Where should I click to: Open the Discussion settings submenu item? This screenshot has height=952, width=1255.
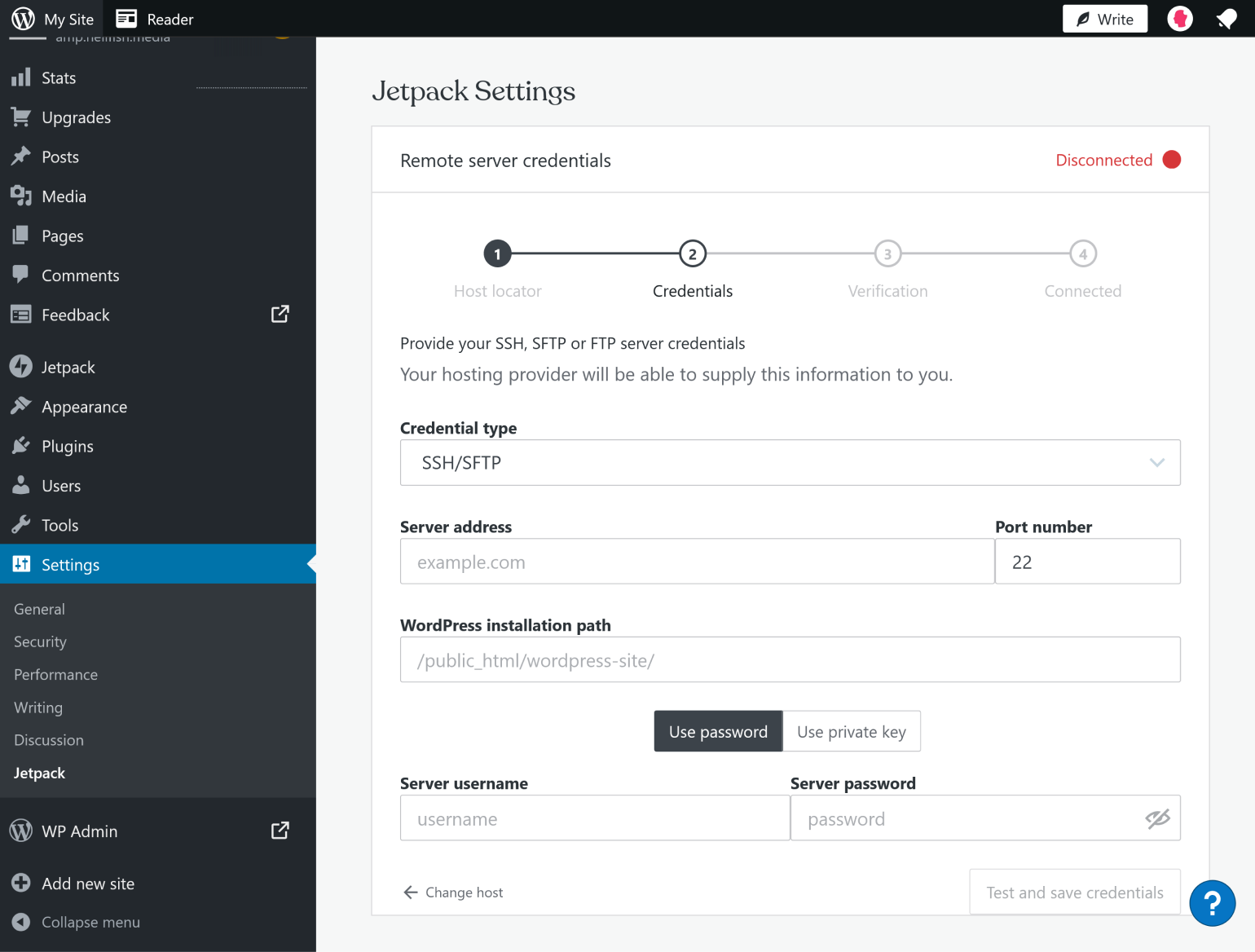(49, 740)
